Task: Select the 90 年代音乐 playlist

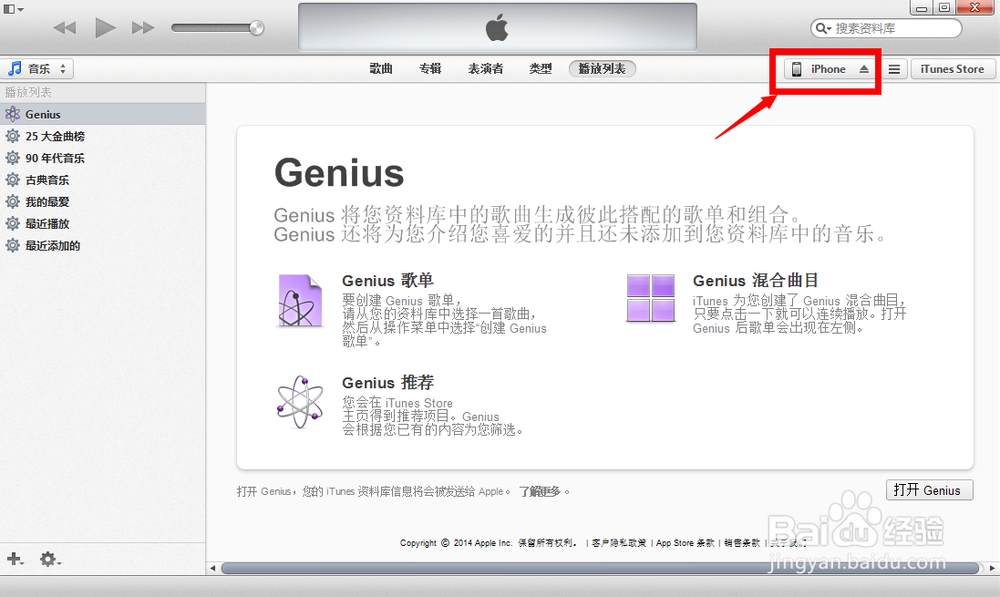Action: click(103, 158)
